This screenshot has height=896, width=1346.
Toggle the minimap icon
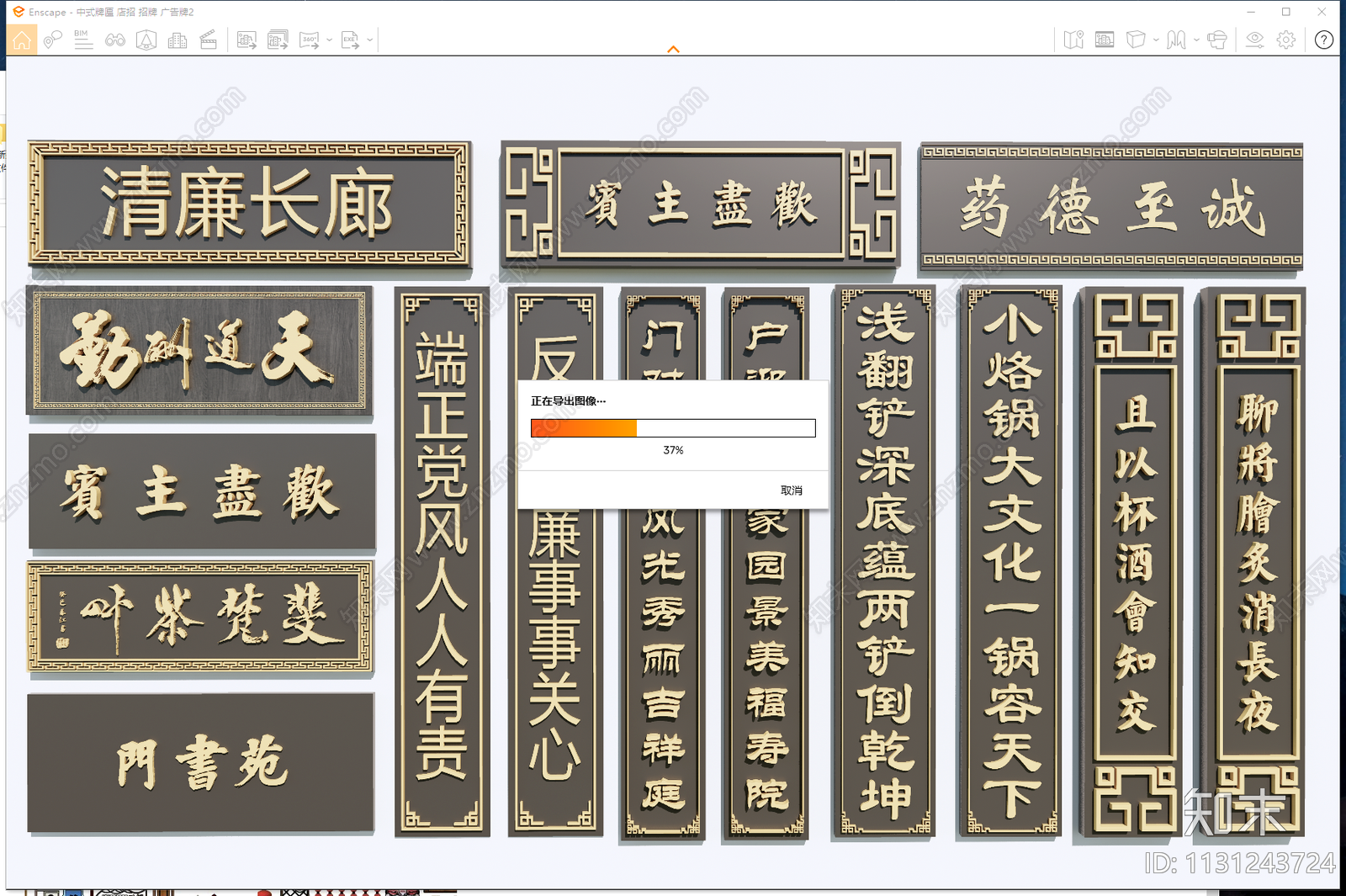point(1073,40)
